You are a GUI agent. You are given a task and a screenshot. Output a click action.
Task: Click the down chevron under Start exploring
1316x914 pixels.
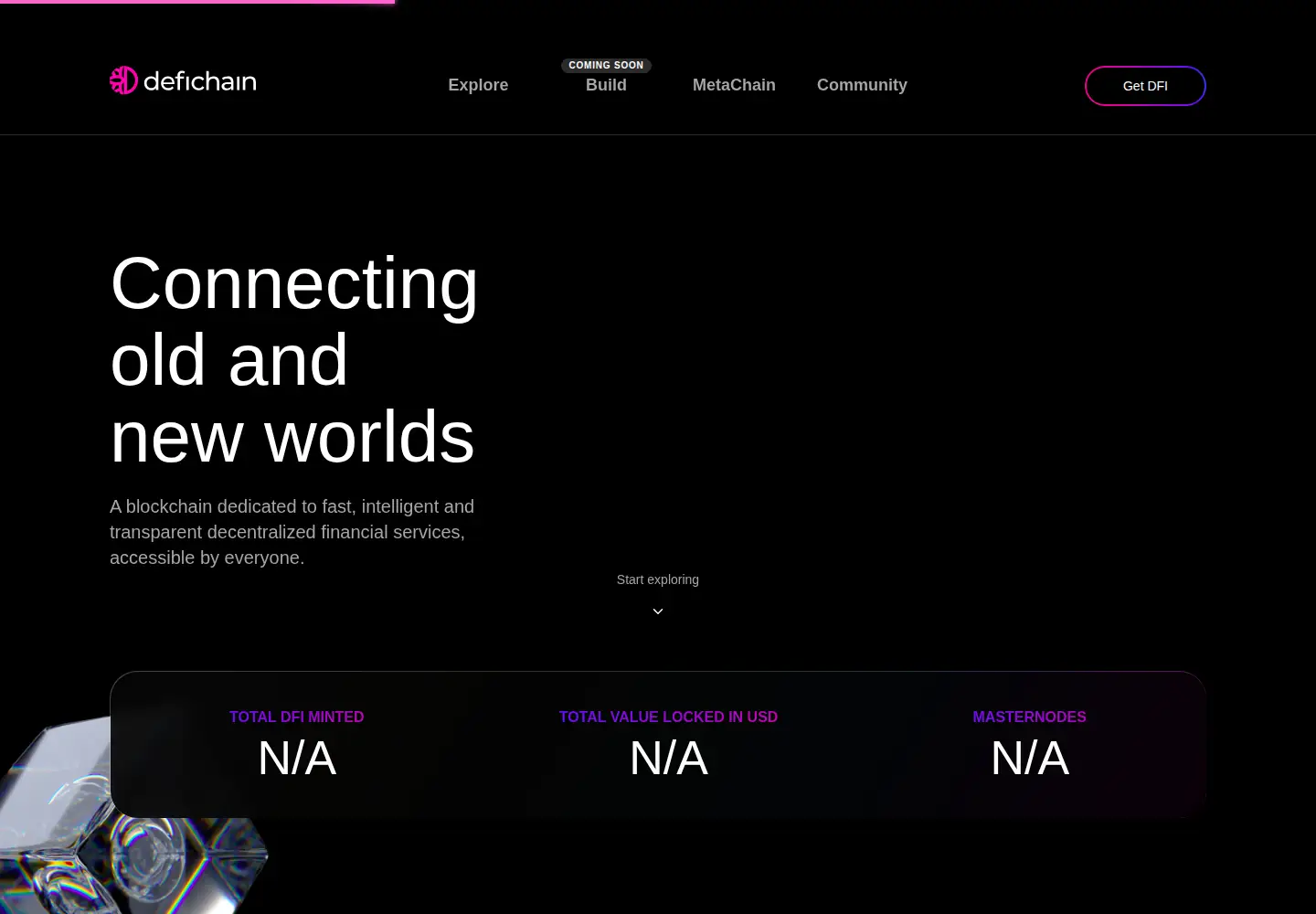click(x=658, y=611)
